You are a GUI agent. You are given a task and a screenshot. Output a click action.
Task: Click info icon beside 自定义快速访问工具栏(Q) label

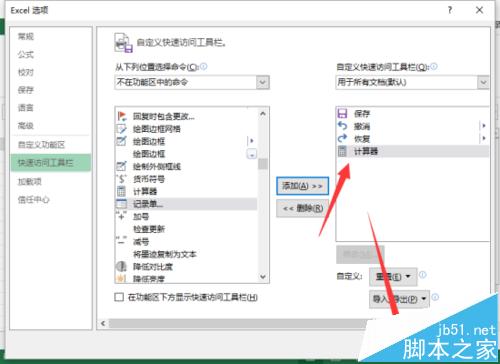tap(434, 66)
